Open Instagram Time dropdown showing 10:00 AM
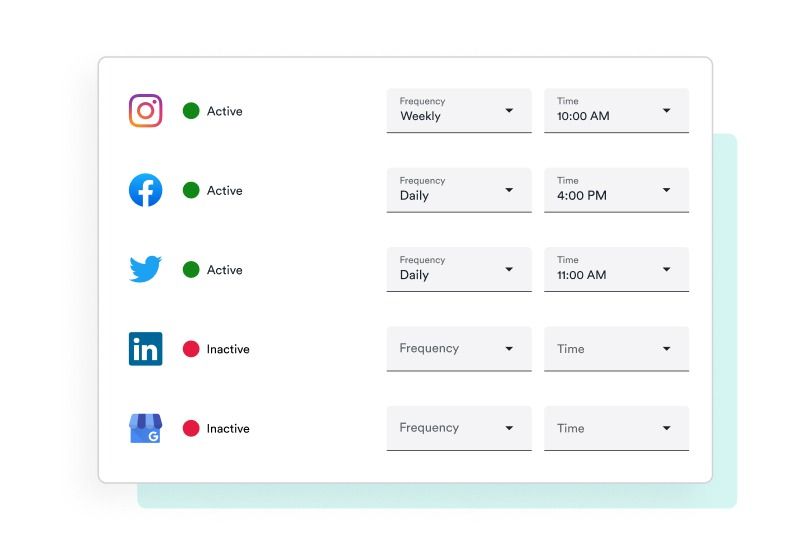This screenshot has width=811, height=541. (616, 110)
